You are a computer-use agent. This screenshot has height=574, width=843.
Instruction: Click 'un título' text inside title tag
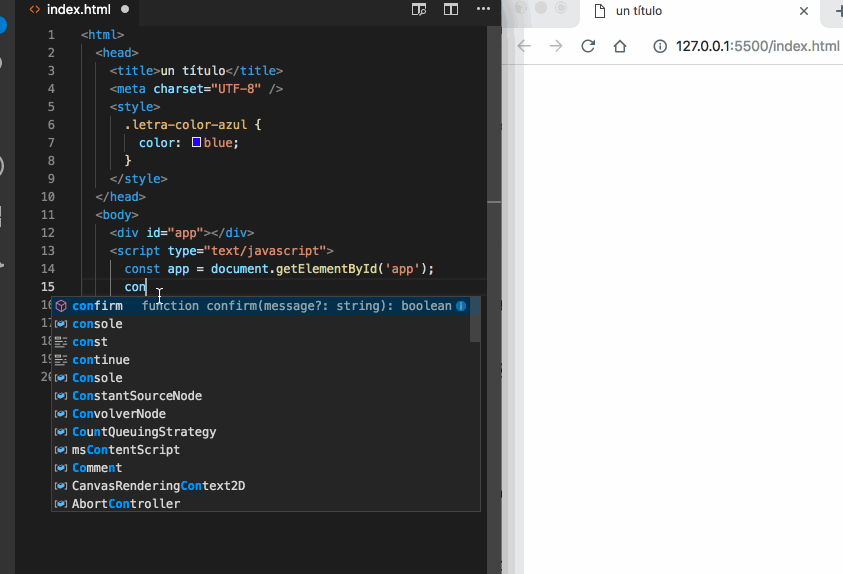click(193, 70)
